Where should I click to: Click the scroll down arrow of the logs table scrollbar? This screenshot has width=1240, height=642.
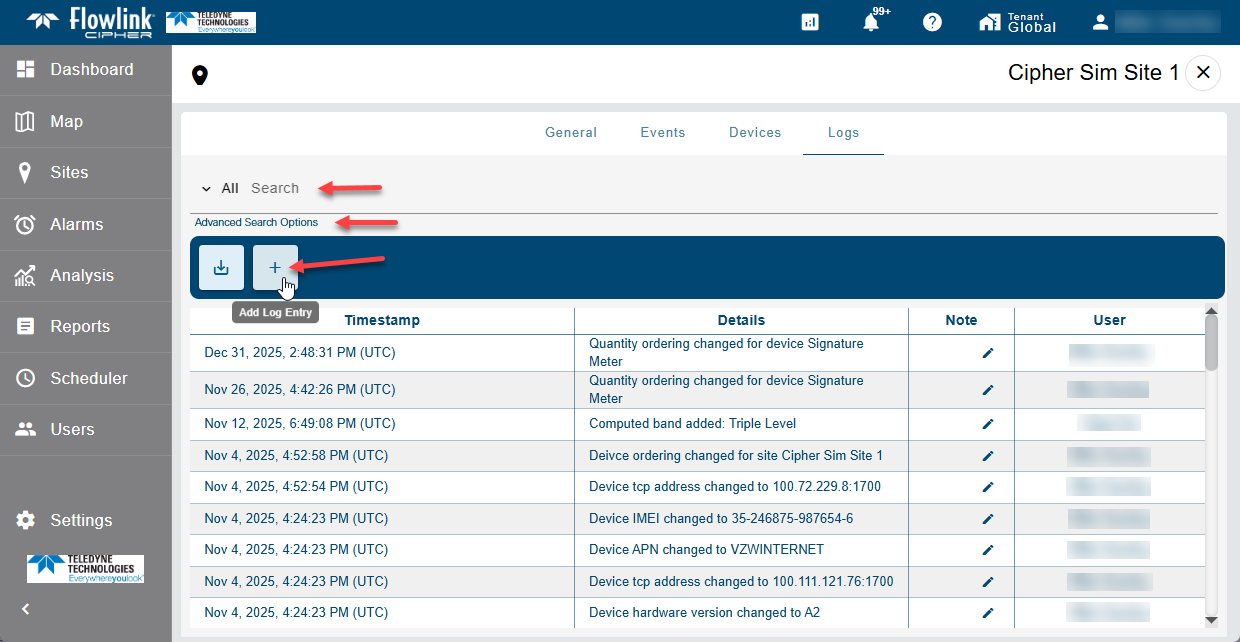click(x=1212, y=620)
